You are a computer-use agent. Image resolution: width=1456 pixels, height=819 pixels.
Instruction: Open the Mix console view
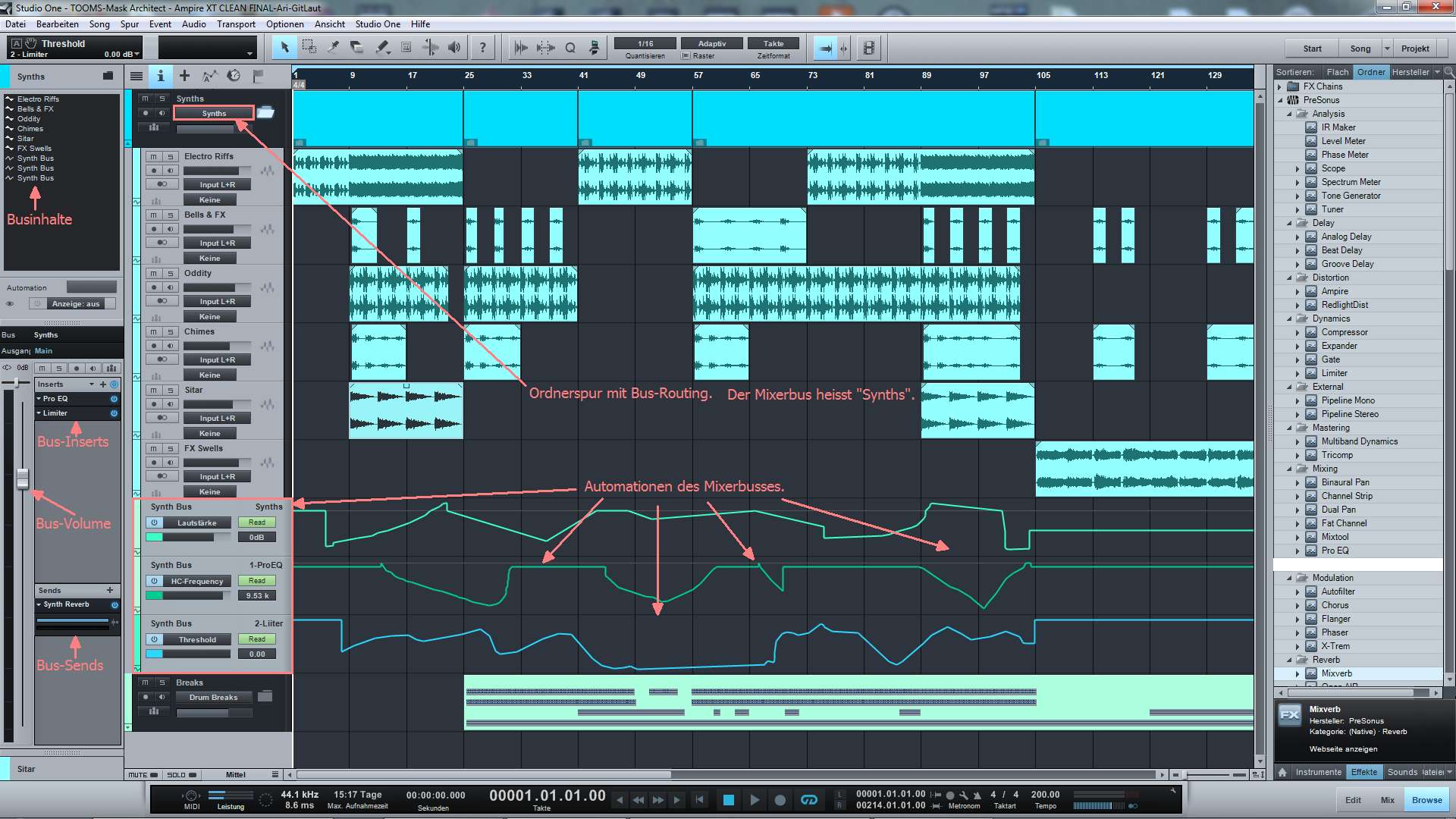click(x=1387, y=800)
